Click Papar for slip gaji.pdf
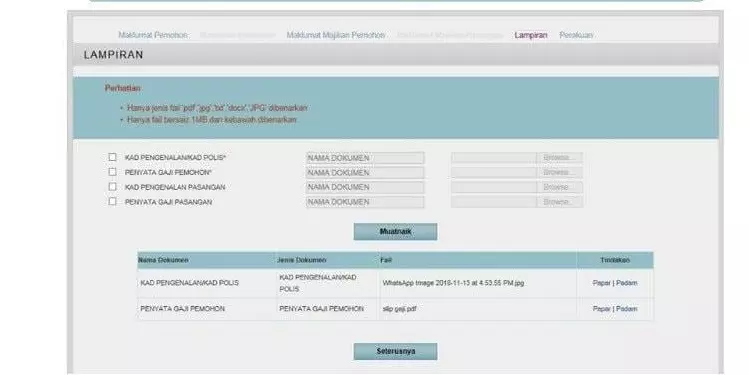Image resolution: width=749 pixels, height=375 pixels. tap(601, 309)
